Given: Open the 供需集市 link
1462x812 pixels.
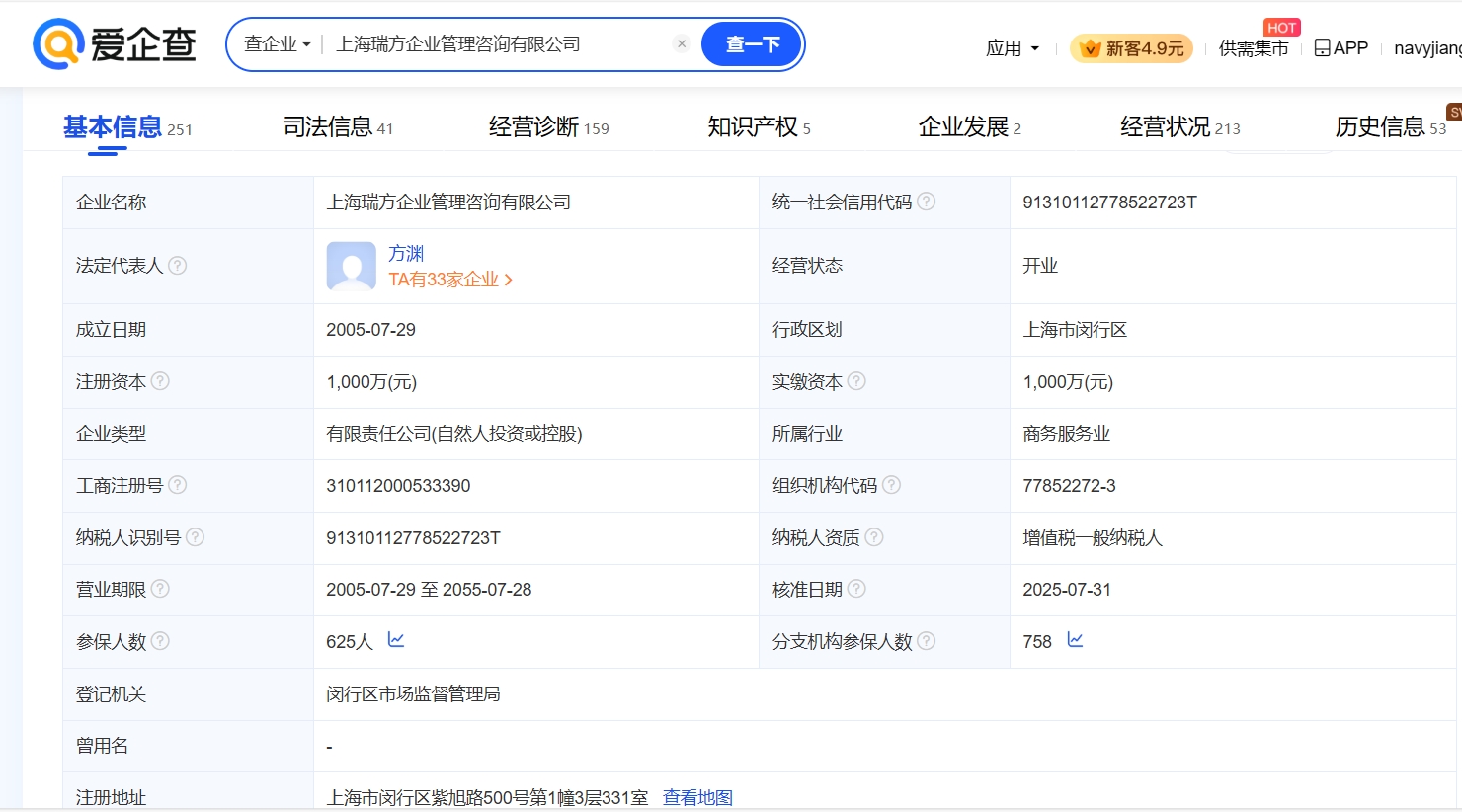Looking at the screenshot, I should pyautogui.click(x=1253, y=48).
